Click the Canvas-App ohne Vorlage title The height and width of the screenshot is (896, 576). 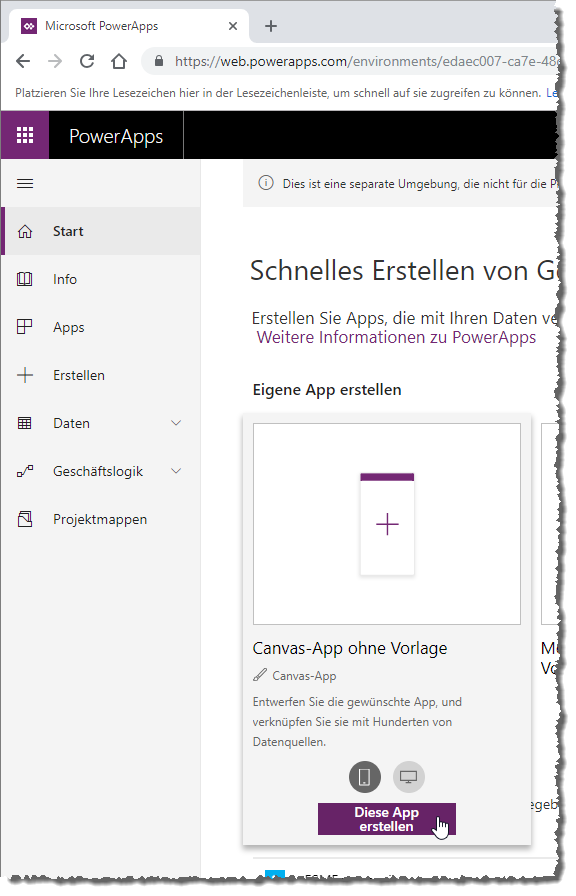[x=350, y=648]
